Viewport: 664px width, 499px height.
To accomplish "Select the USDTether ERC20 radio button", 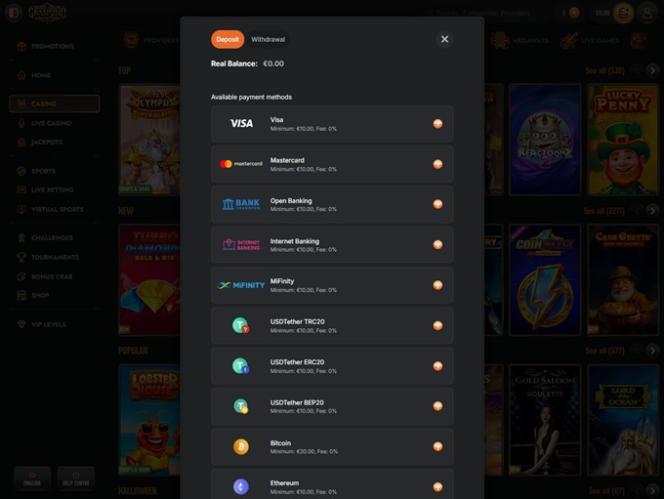I will (x=438, y=366).
